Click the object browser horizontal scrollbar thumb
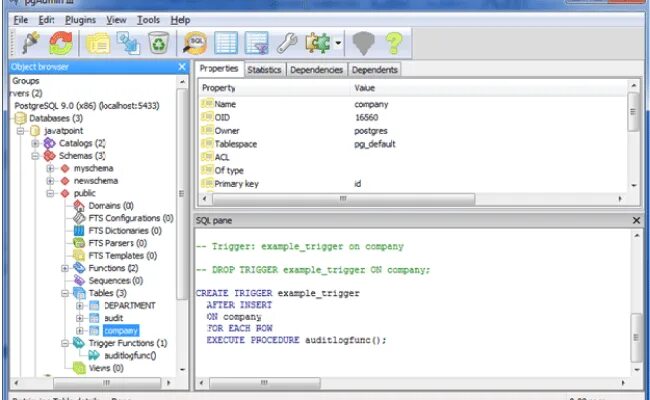Viewport: 650px width, 400px height. click(107, 383)
